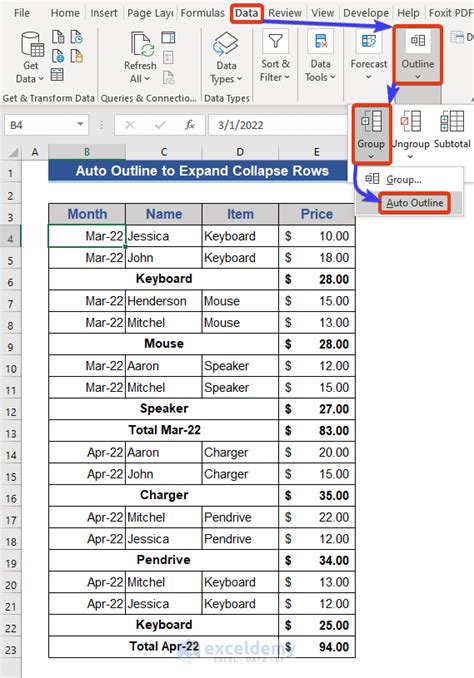
Task: Click the Enter checkmark formula bar icon
Action: [x=160, y=125]
